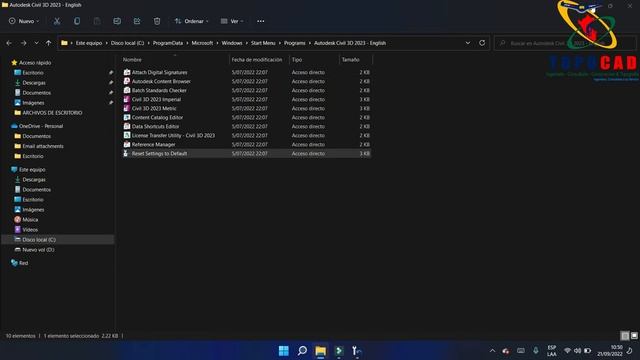Click 'Start Menu' in the address path
Image resolution: width=640 pixels, height=360 pixels.
[263, 43]
